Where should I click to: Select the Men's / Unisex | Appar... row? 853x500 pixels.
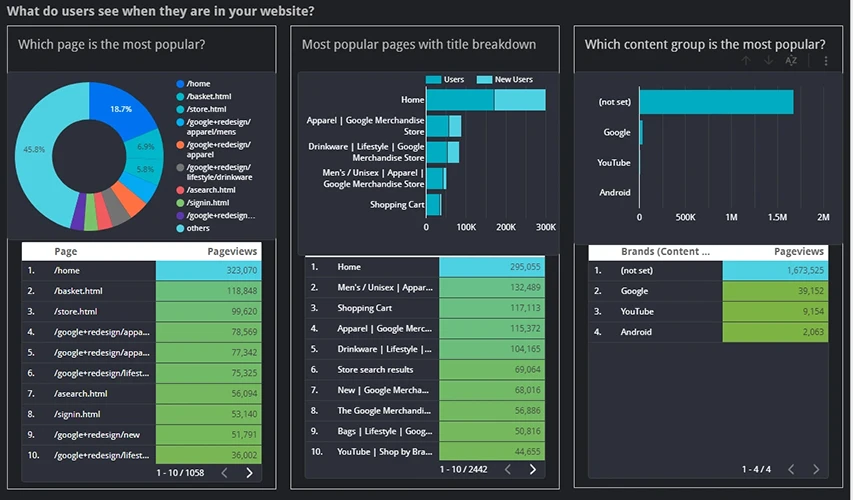(x=425, y=287)
